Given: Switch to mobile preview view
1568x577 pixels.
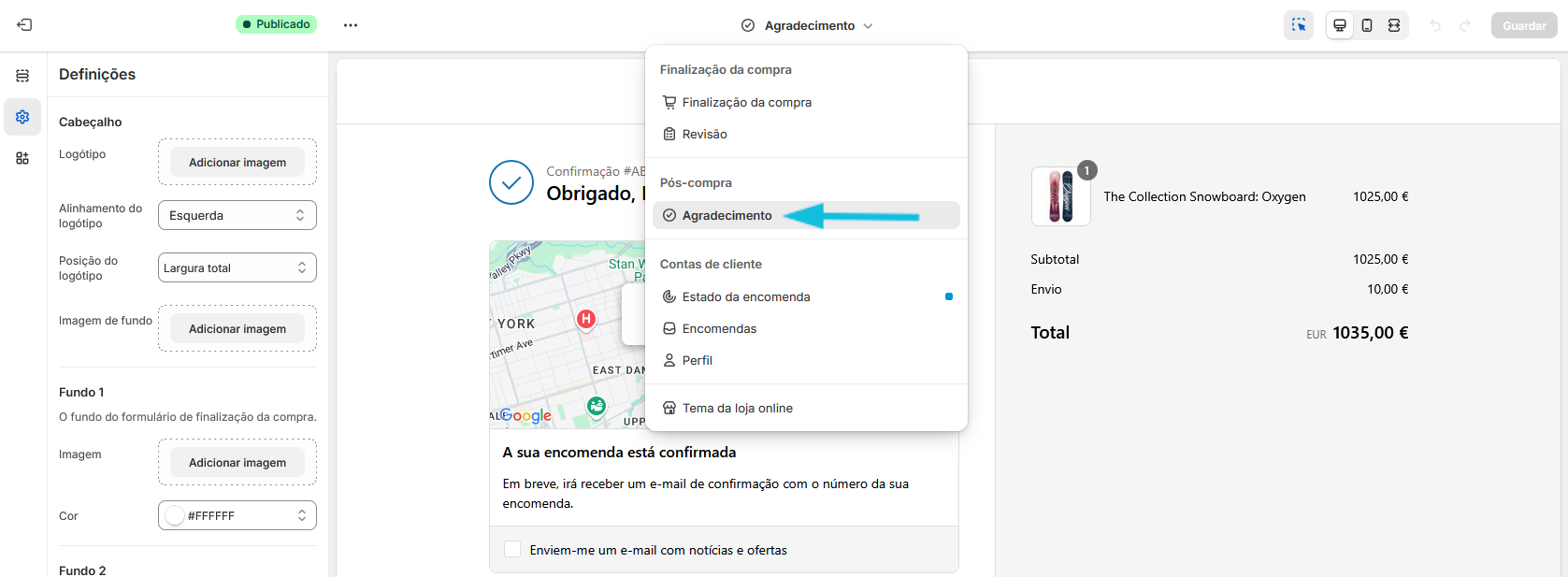Looking at the screenshot, I should [1367, 25].
